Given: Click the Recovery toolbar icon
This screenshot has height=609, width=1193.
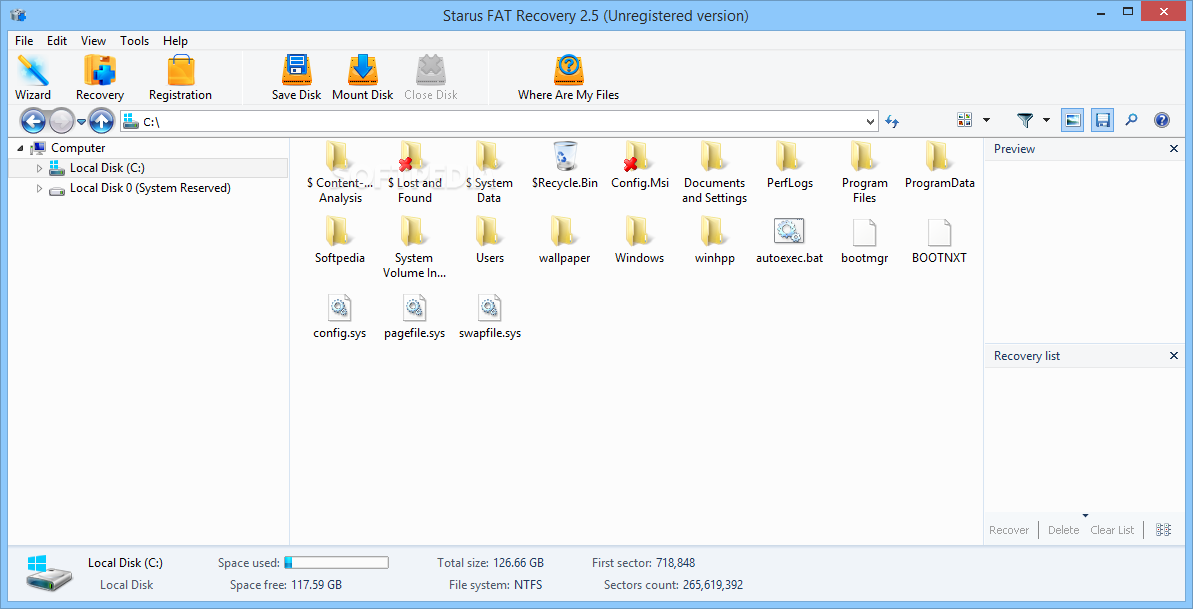Looking at the screenshot, I should (100, 78).
